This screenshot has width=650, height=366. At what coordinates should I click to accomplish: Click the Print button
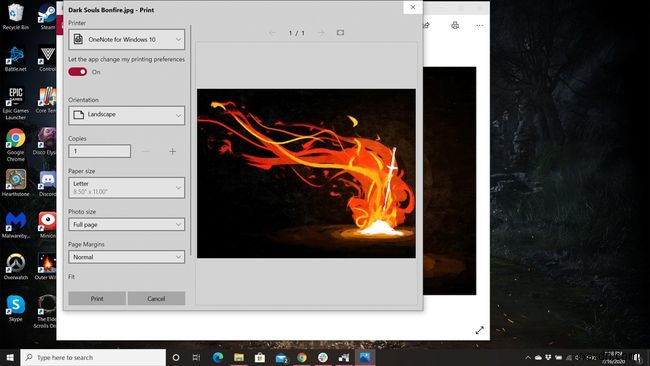coord(97,298)
